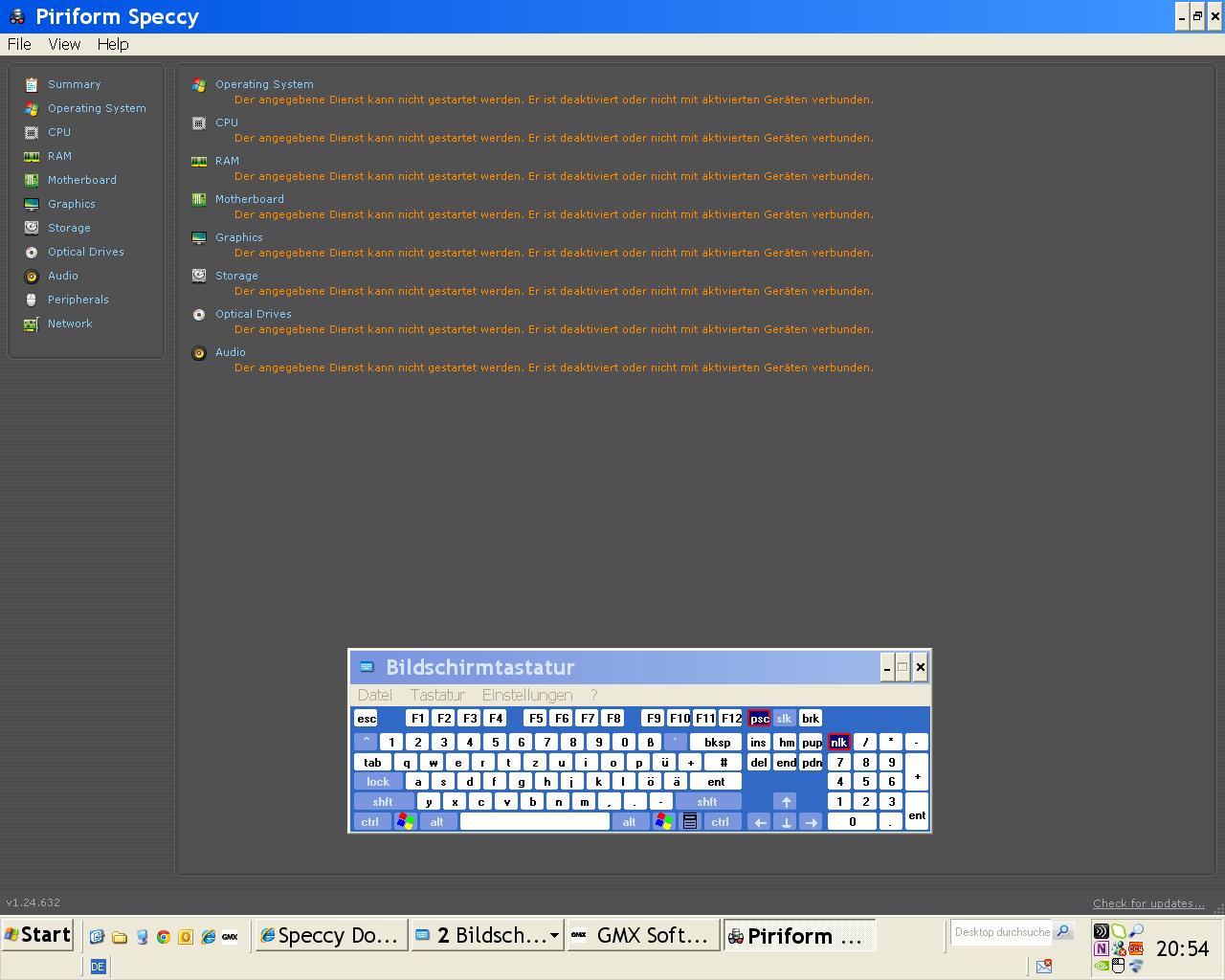The height and width of the screenshot is (980, 1225).
Task: Click the Audio heading in the main panel
Action: pyautogui.click(x=230, y=352)
